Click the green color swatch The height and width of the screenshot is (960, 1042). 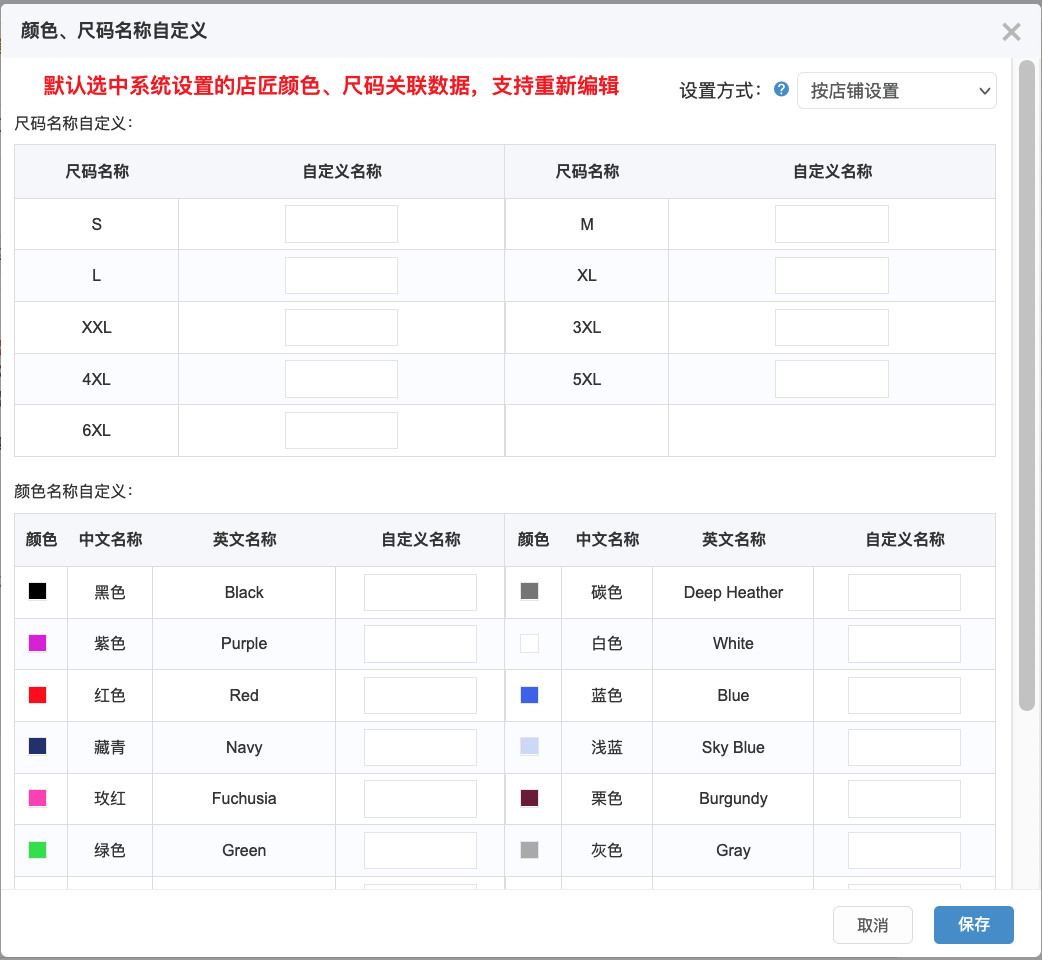tap(37, 849)
